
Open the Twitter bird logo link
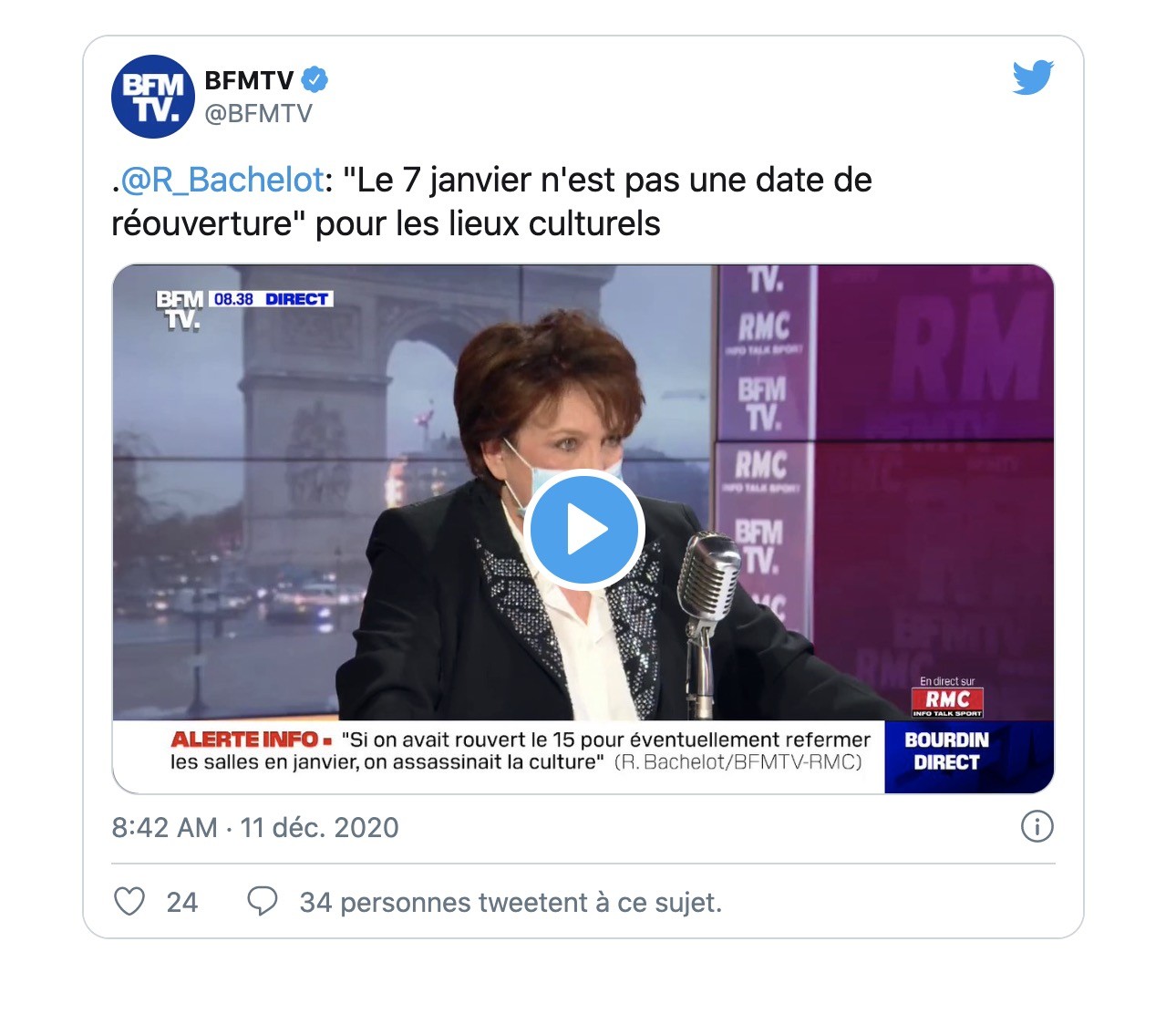pos(1033,78)
